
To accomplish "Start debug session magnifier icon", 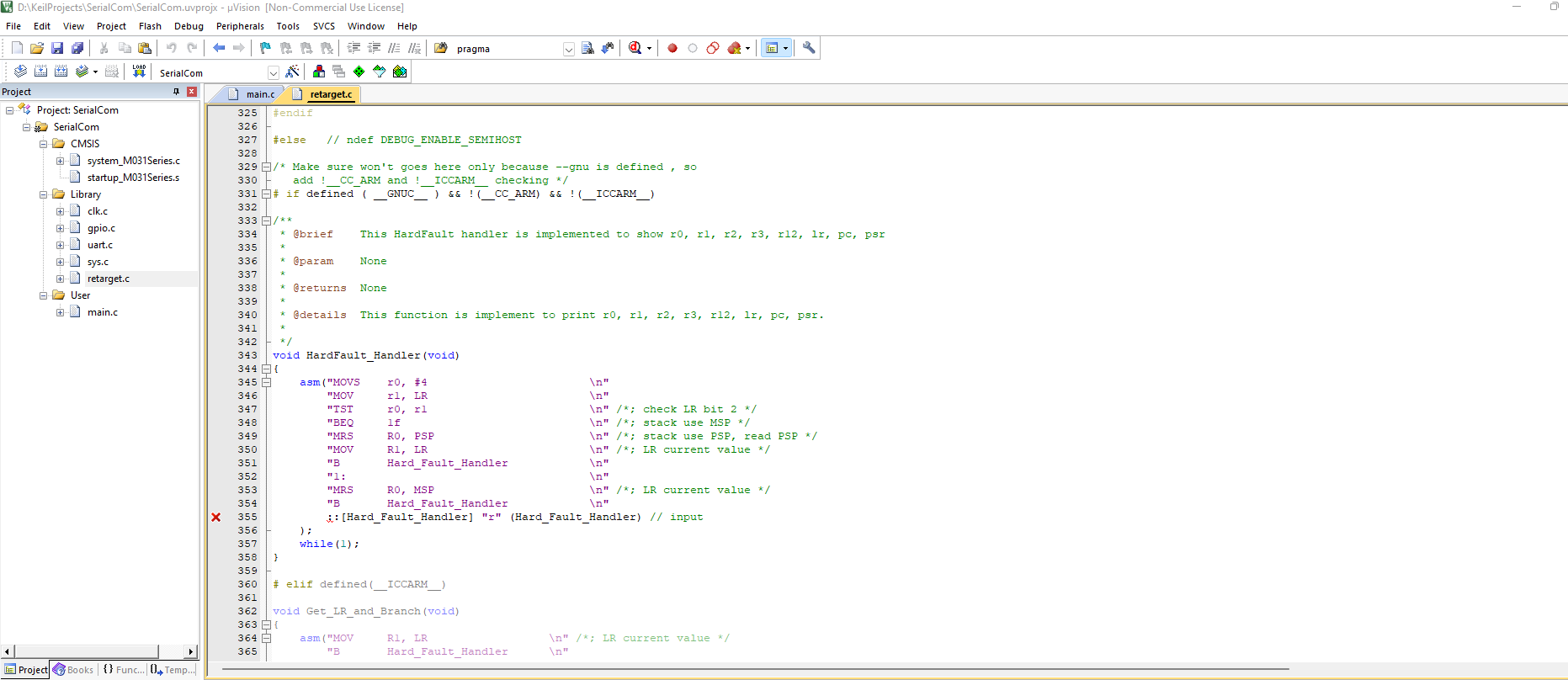I will click(635, 48).
